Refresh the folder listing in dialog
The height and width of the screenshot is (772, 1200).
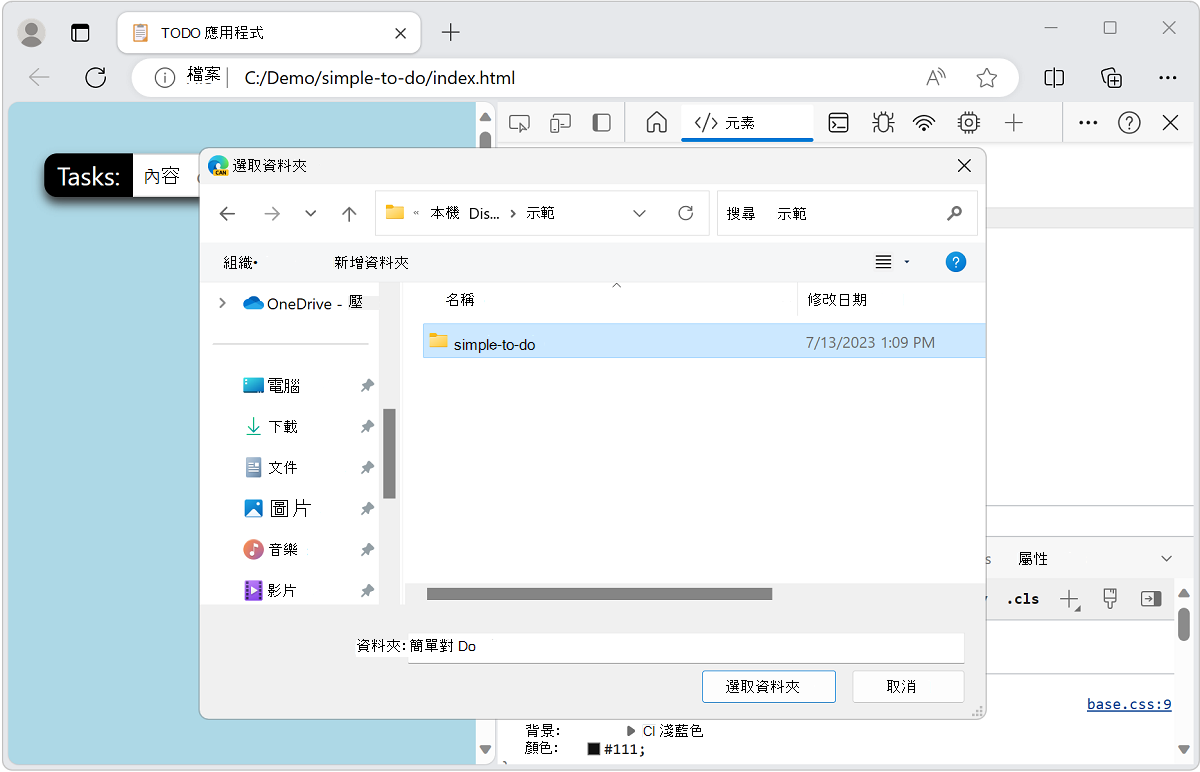(x=685, y=213)
